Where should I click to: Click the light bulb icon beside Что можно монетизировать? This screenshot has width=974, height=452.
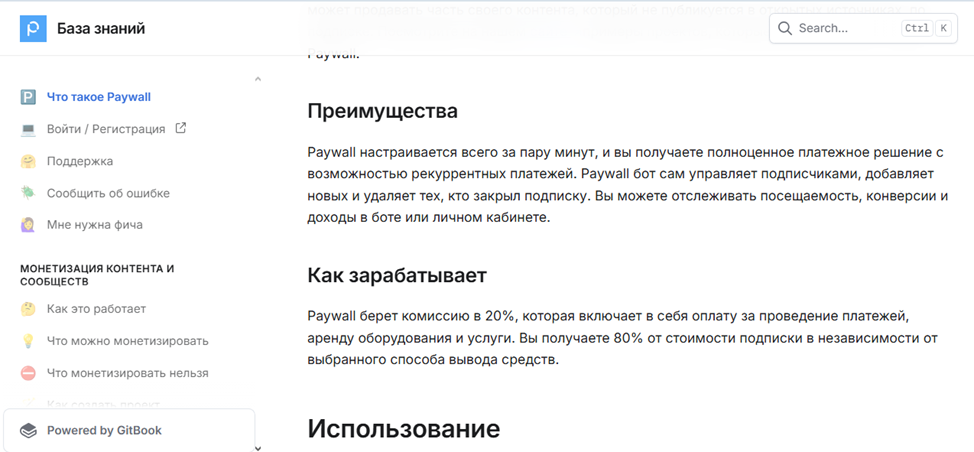tap(28, 341)
